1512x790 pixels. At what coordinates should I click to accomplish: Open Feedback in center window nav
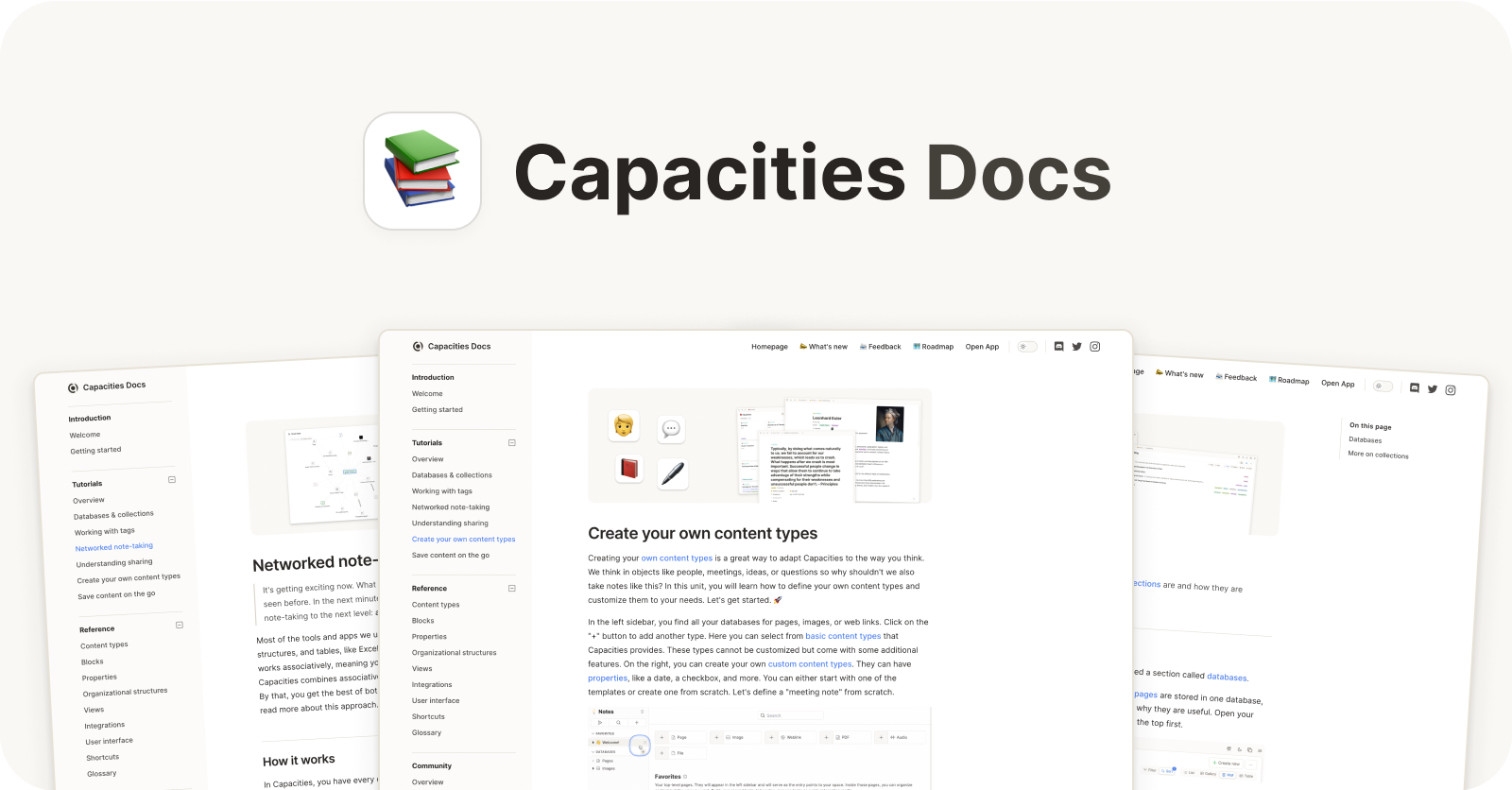[880, 347]
